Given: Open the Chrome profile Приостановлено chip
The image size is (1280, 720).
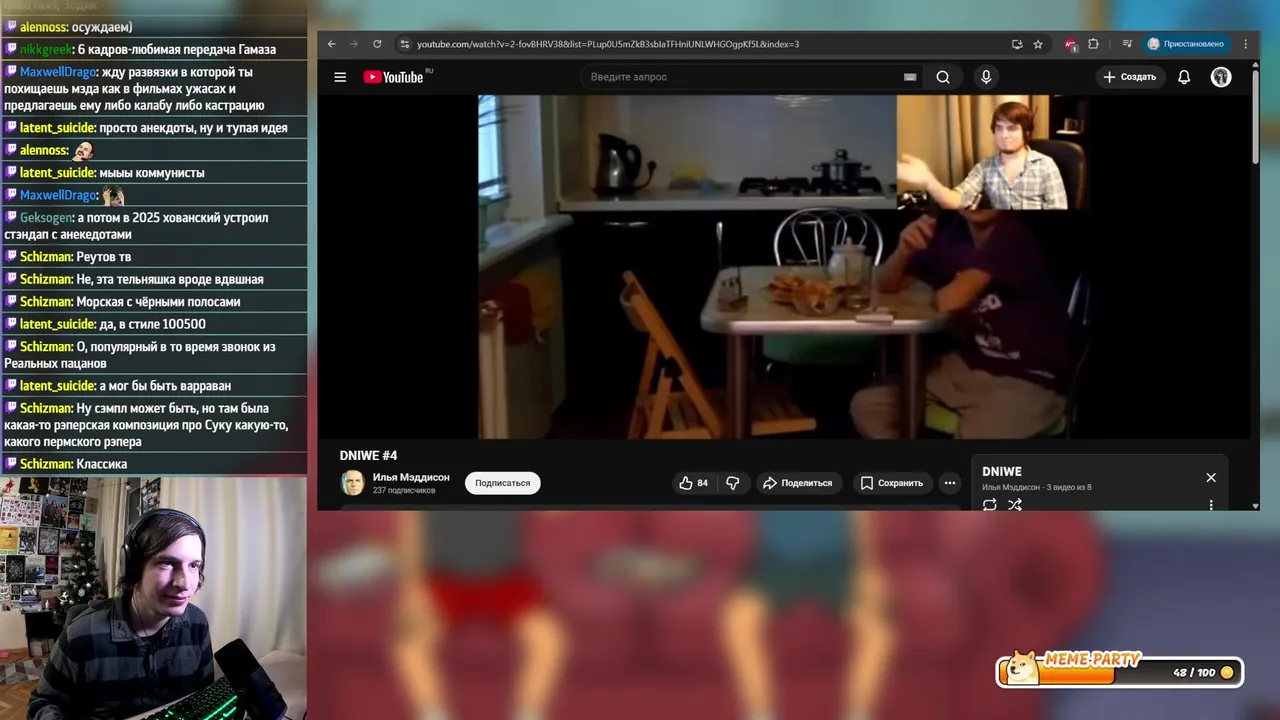Looking at the screenshot, I should click(x=1186, y=44).
